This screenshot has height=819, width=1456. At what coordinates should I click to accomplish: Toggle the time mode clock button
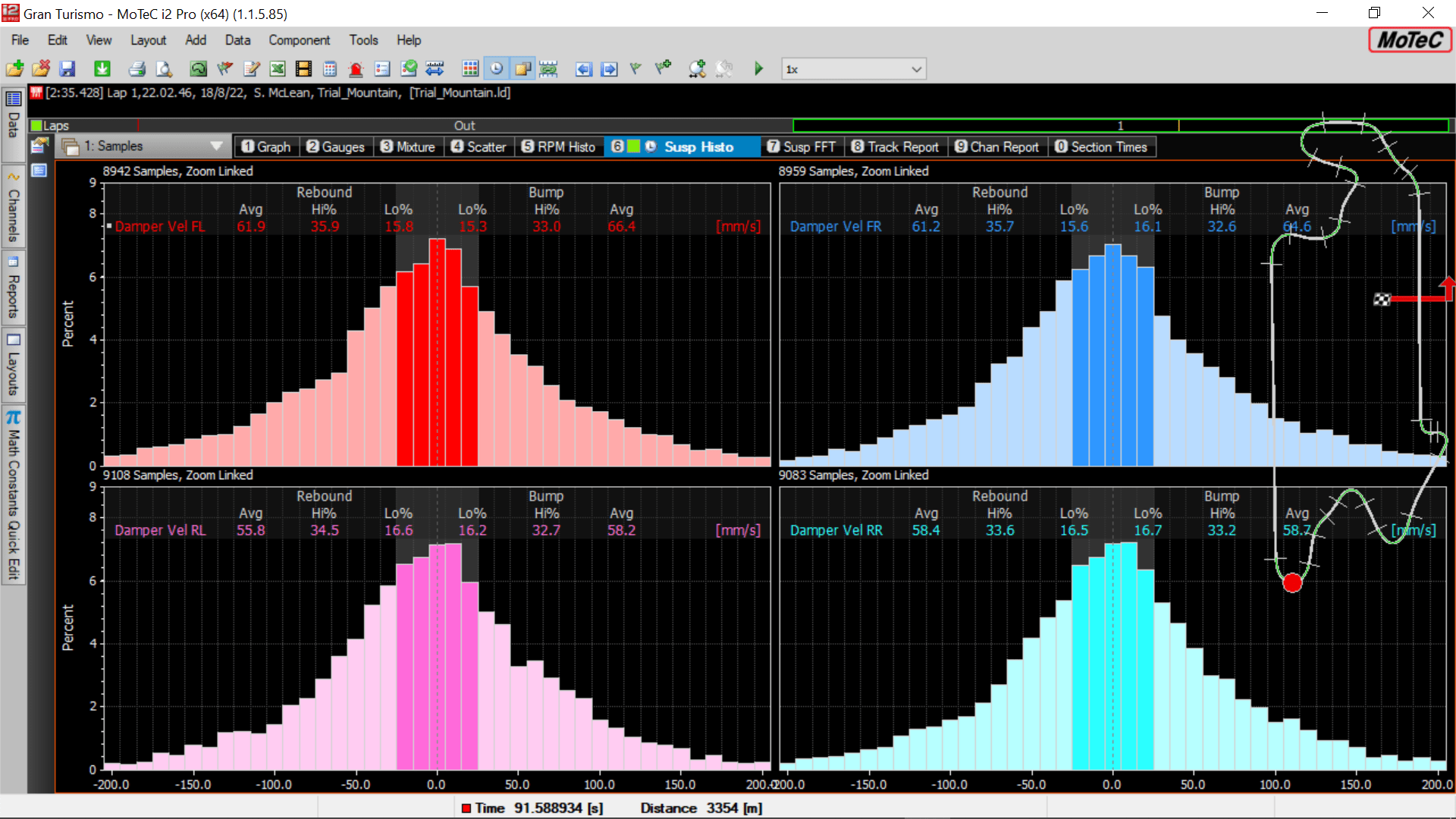(x=496, y=69)
